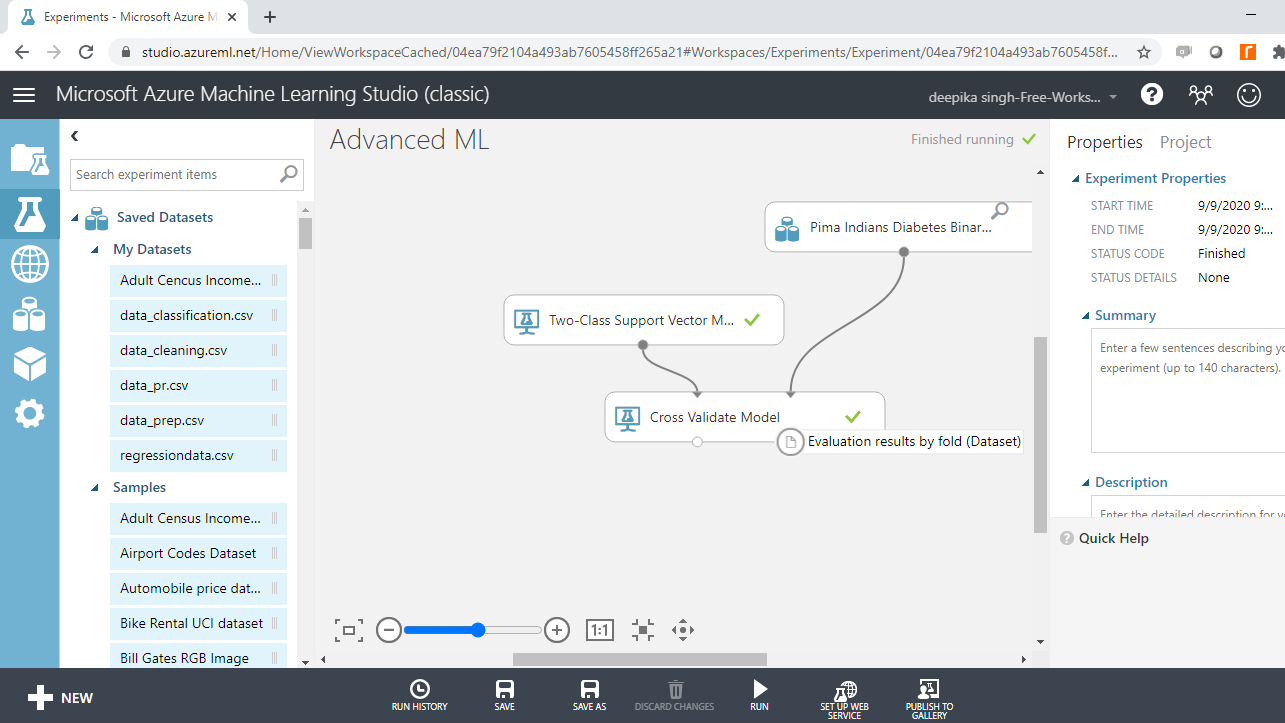1285x723 pixels.
Task: Click the zoom to fit selection icon
Action: 643,630
